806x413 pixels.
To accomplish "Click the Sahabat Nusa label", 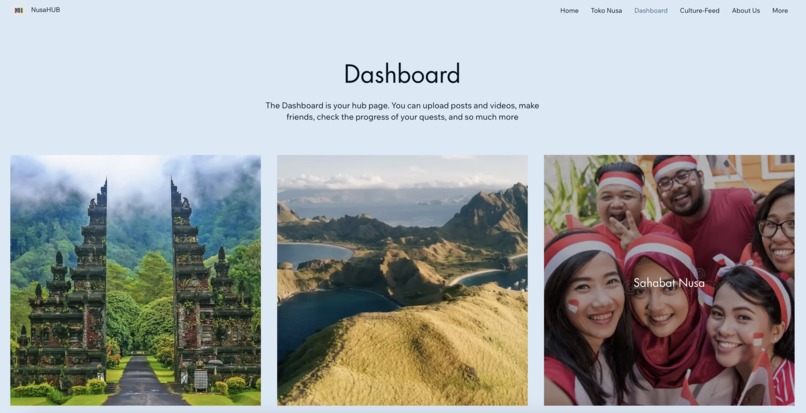I will (669, 283).
